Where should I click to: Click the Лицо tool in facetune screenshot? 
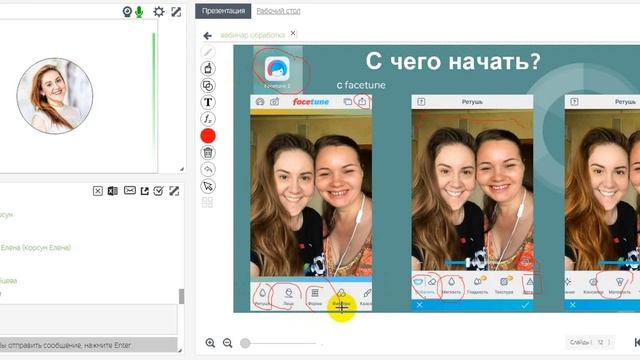(289, 297)
